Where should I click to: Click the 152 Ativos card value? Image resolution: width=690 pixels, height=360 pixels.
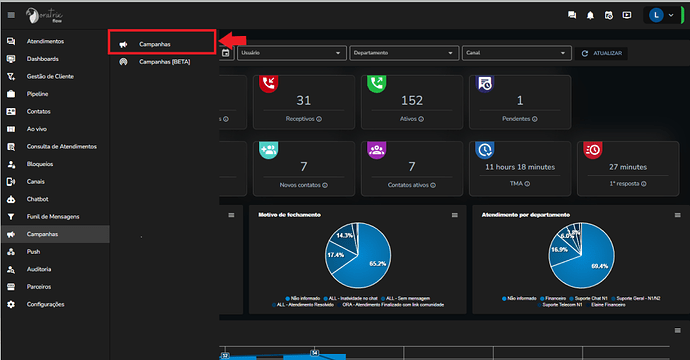pyautogui.click(x=412, y=101)
